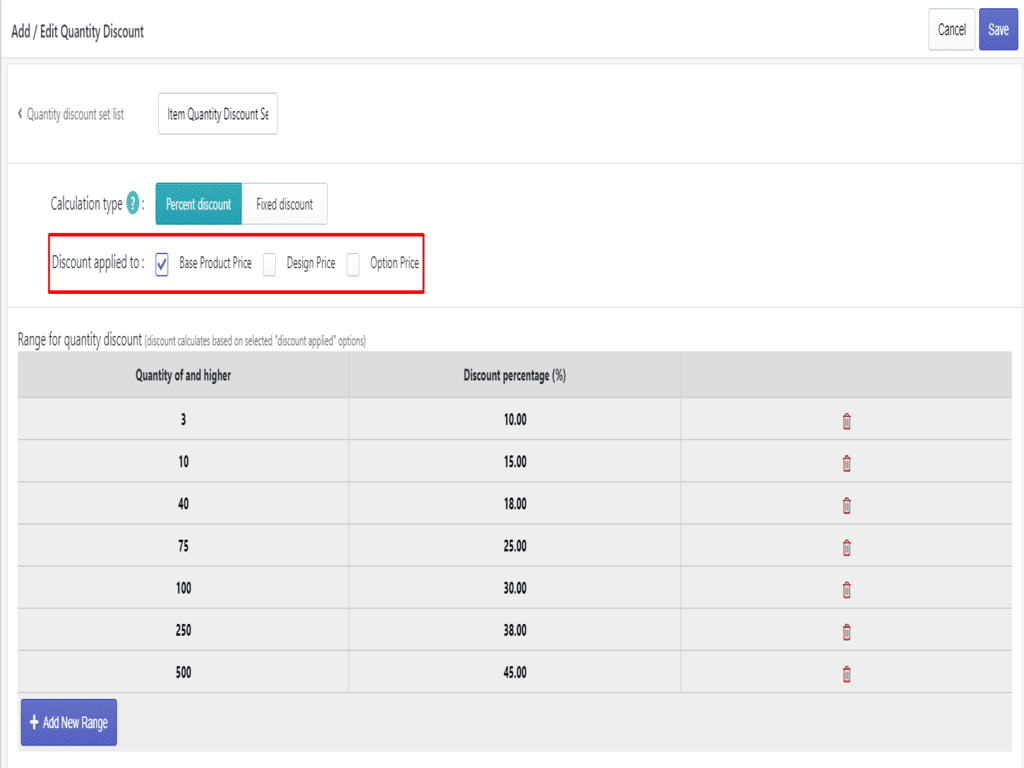Viewport: 1024px width, 768px height.
Task: Select the Percent discount calculation type
Action: point(198,204)
